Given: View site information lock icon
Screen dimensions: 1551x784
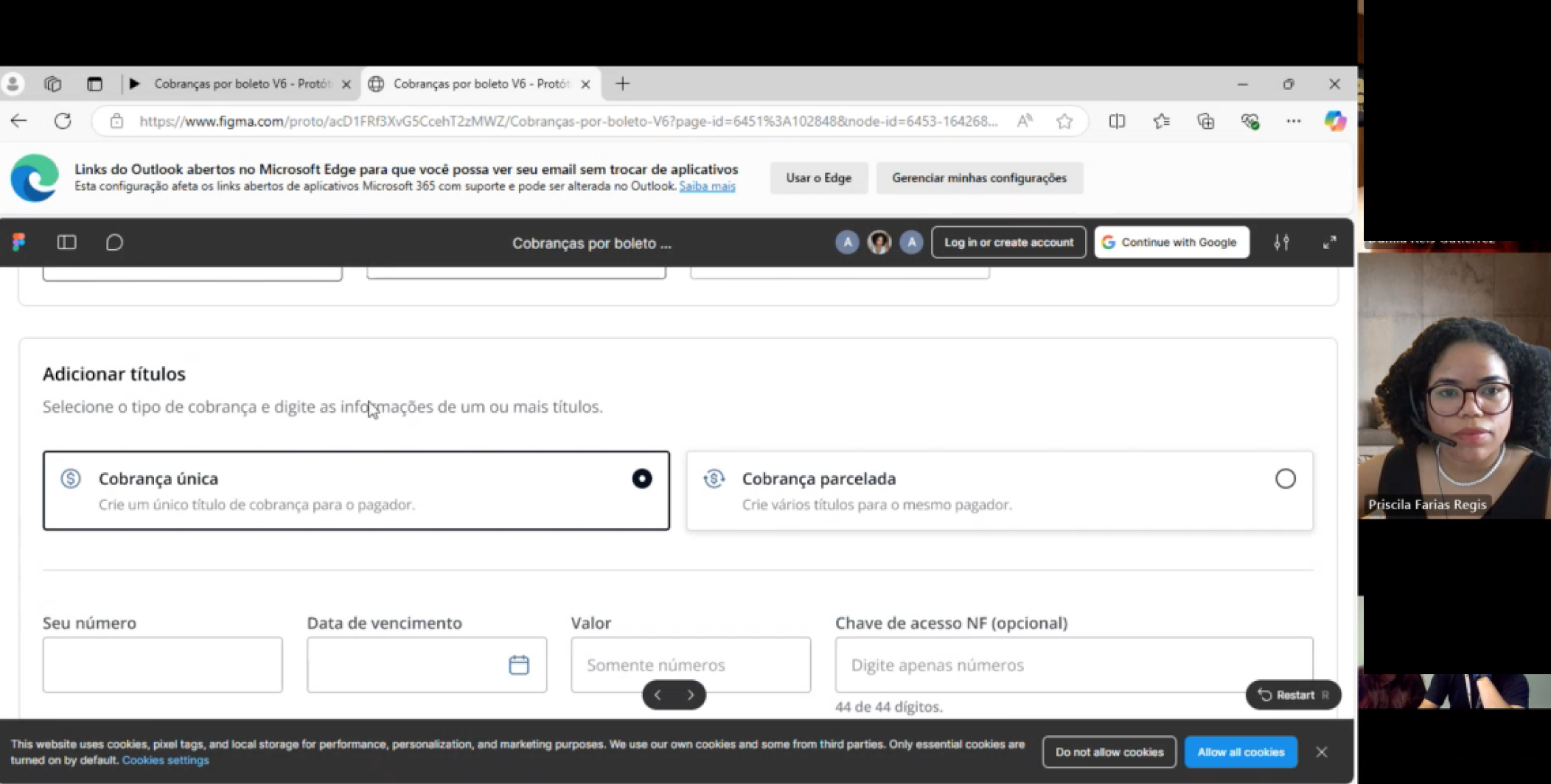Looking at the screenshot, I should point(116,121).
